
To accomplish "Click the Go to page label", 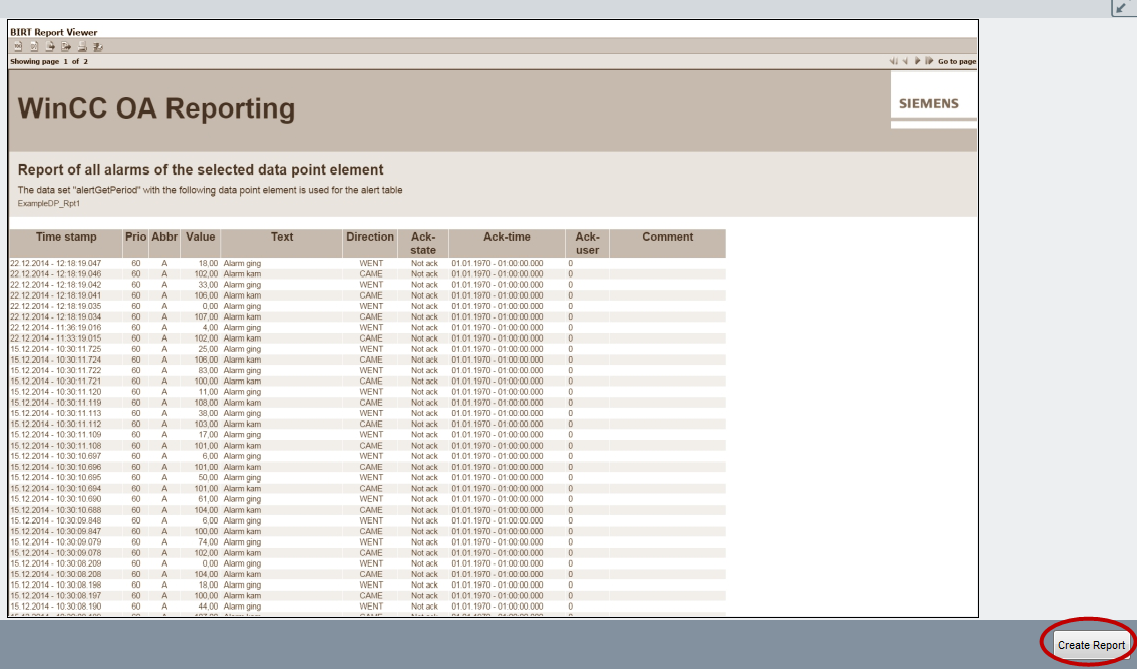I will 956,62.
